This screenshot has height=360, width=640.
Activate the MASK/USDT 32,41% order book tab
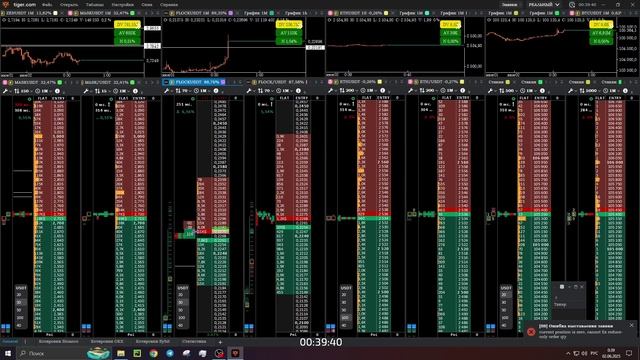[107, 82]
